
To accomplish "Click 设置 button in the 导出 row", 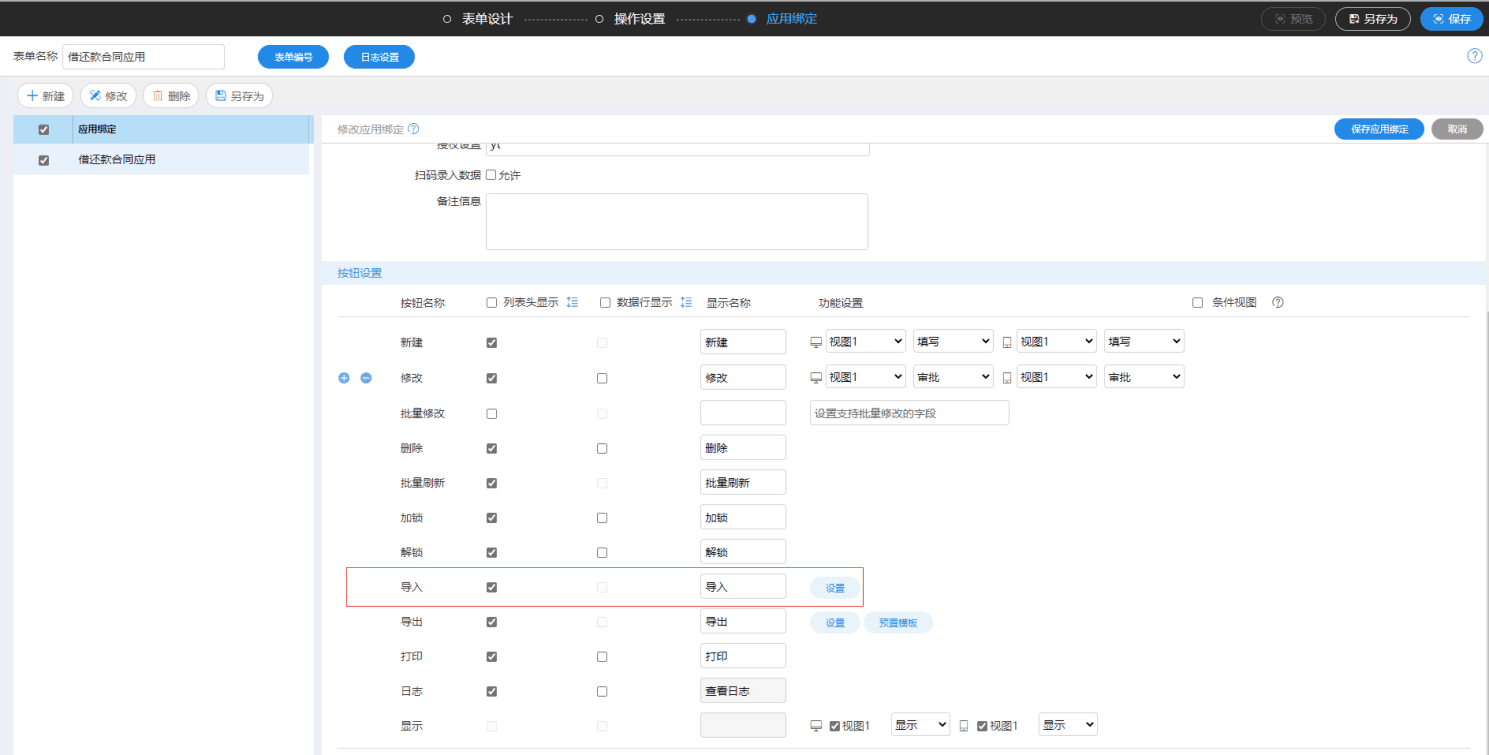I will pyautogui.click(x=835, y=623).
